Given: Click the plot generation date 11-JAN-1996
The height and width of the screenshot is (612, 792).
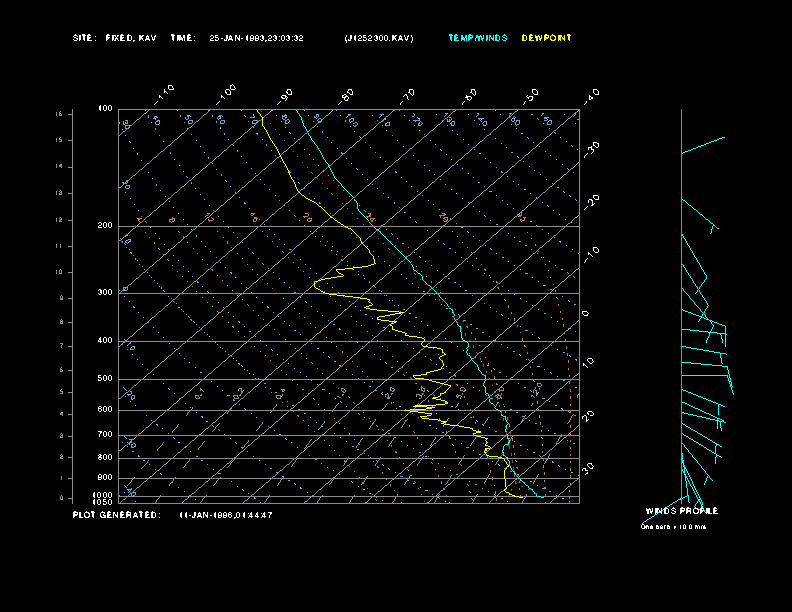Looking at the screenshot, I should [226, 515].
